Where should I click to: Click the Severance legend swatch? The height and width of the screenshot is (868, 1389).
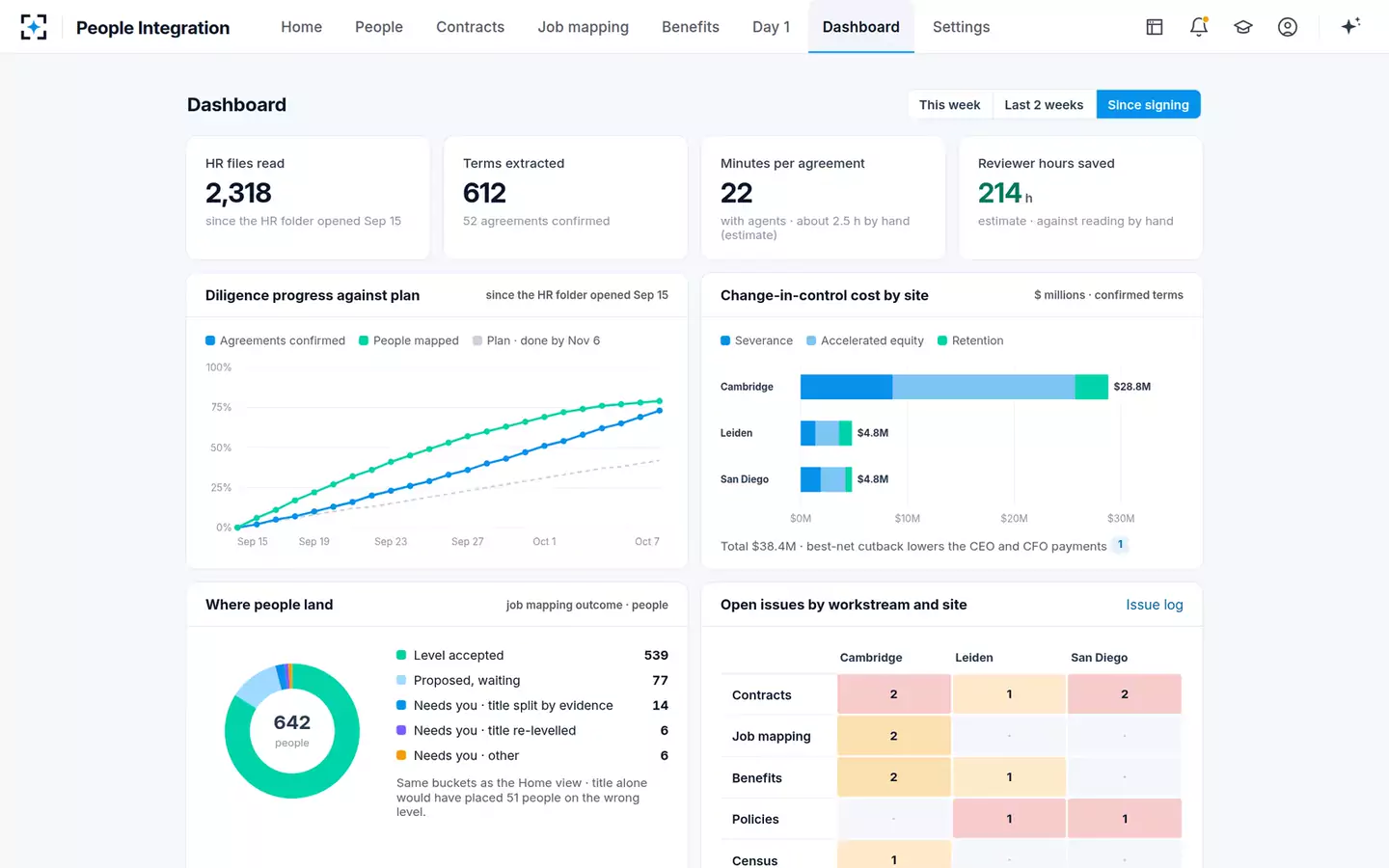click(725, 340)
